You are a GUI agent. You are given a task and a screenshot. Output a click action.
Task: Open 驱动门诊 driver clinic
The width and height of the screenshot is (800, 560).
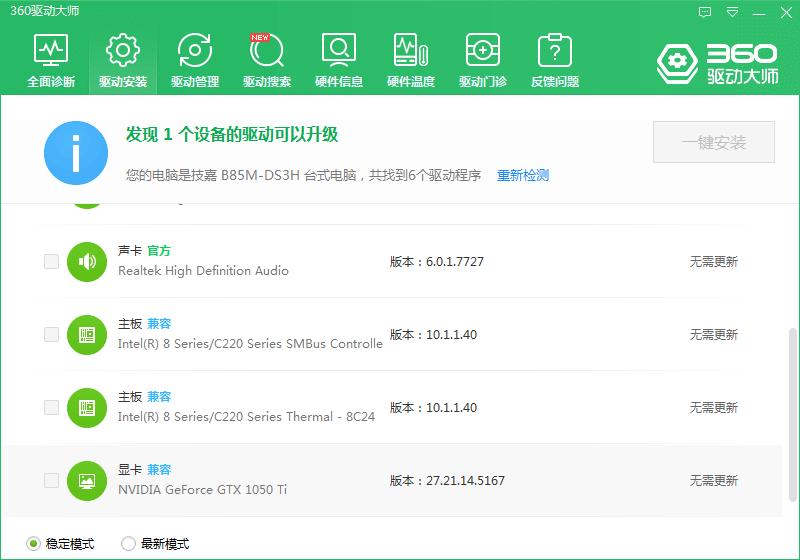pyautogui.click(x=482, y=60)
